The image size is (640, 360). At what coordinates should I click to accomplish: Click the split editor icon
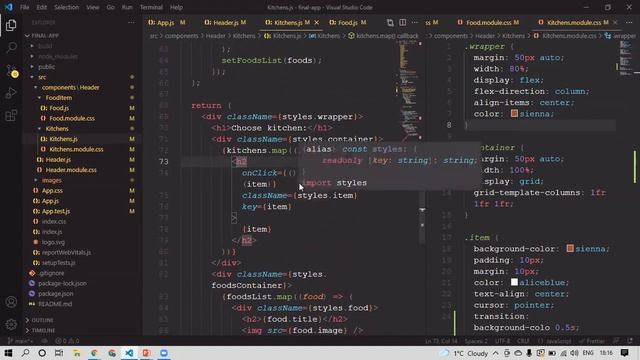(x=402, y=22)
